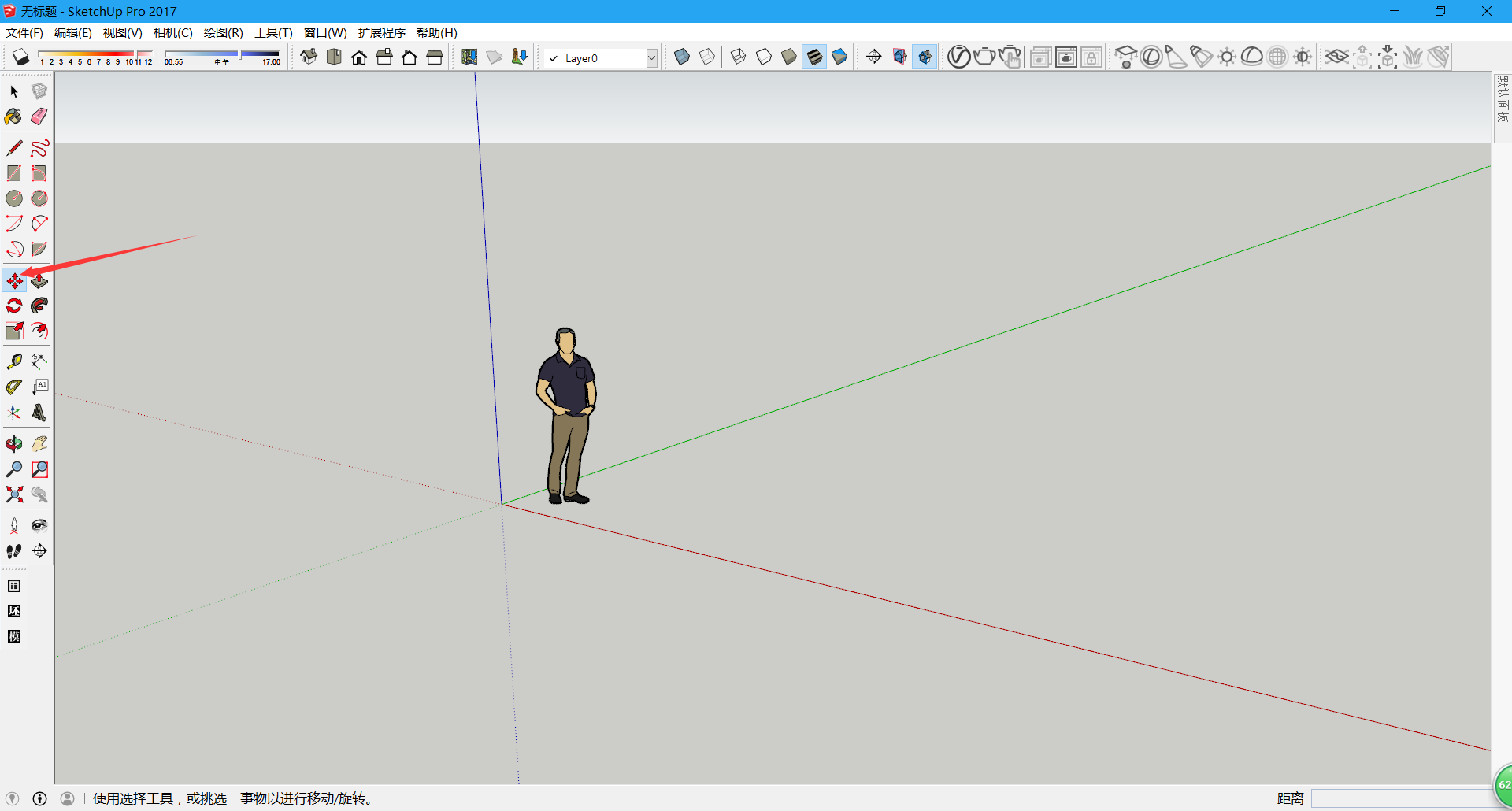Select the Line pencil tool
This screenshot has height=811, width=1512.
click(14, 148)
